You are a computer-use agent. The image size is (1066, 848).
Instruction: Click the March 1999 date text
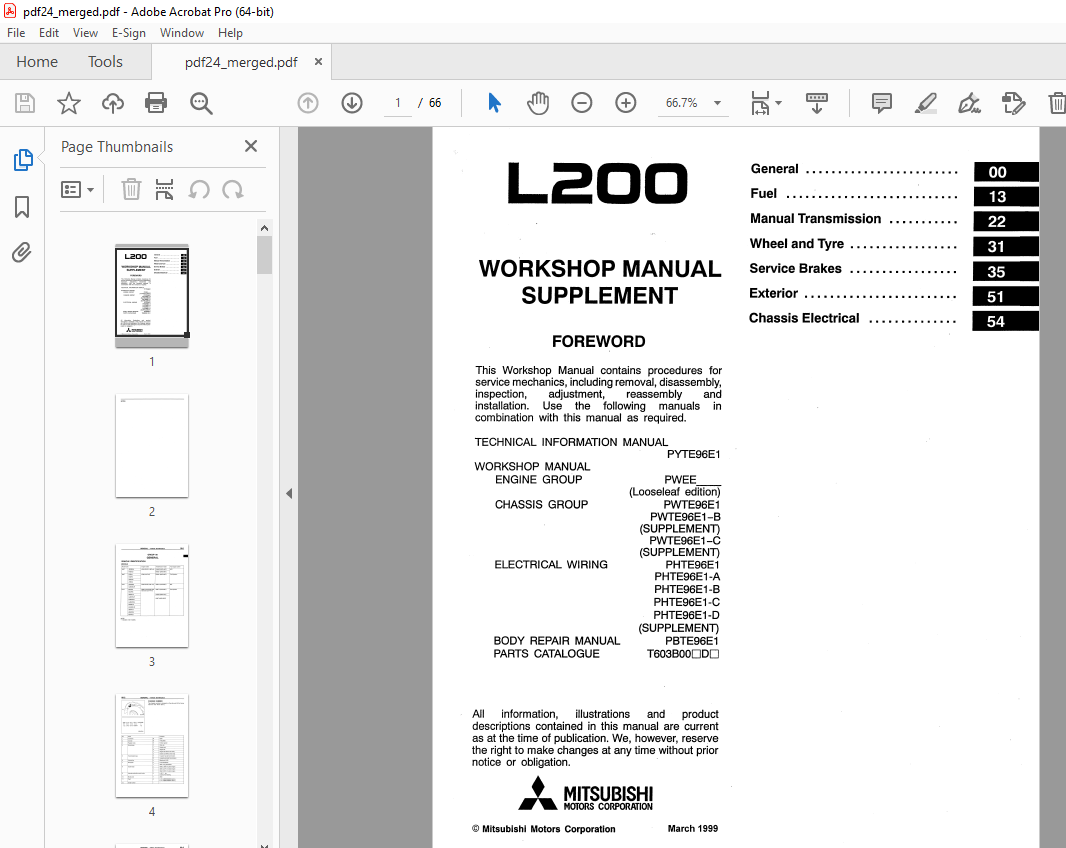tap(692, 828)
